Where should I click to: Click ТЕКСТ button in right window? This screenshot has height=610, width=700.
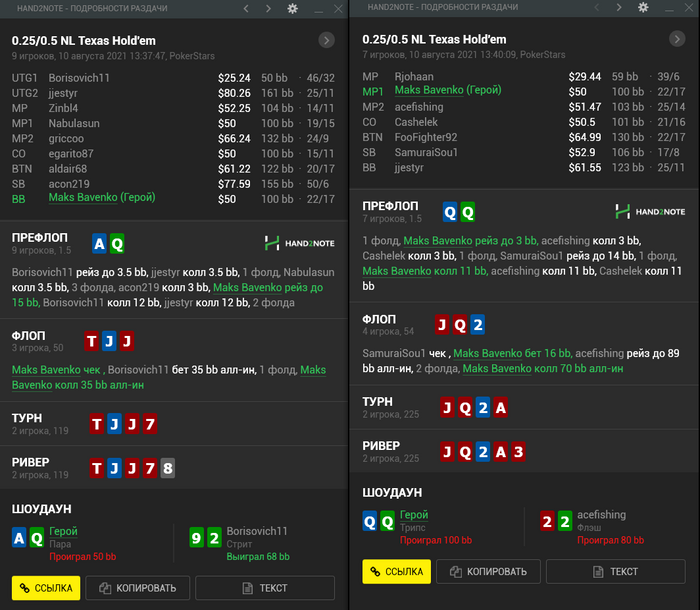616,572
